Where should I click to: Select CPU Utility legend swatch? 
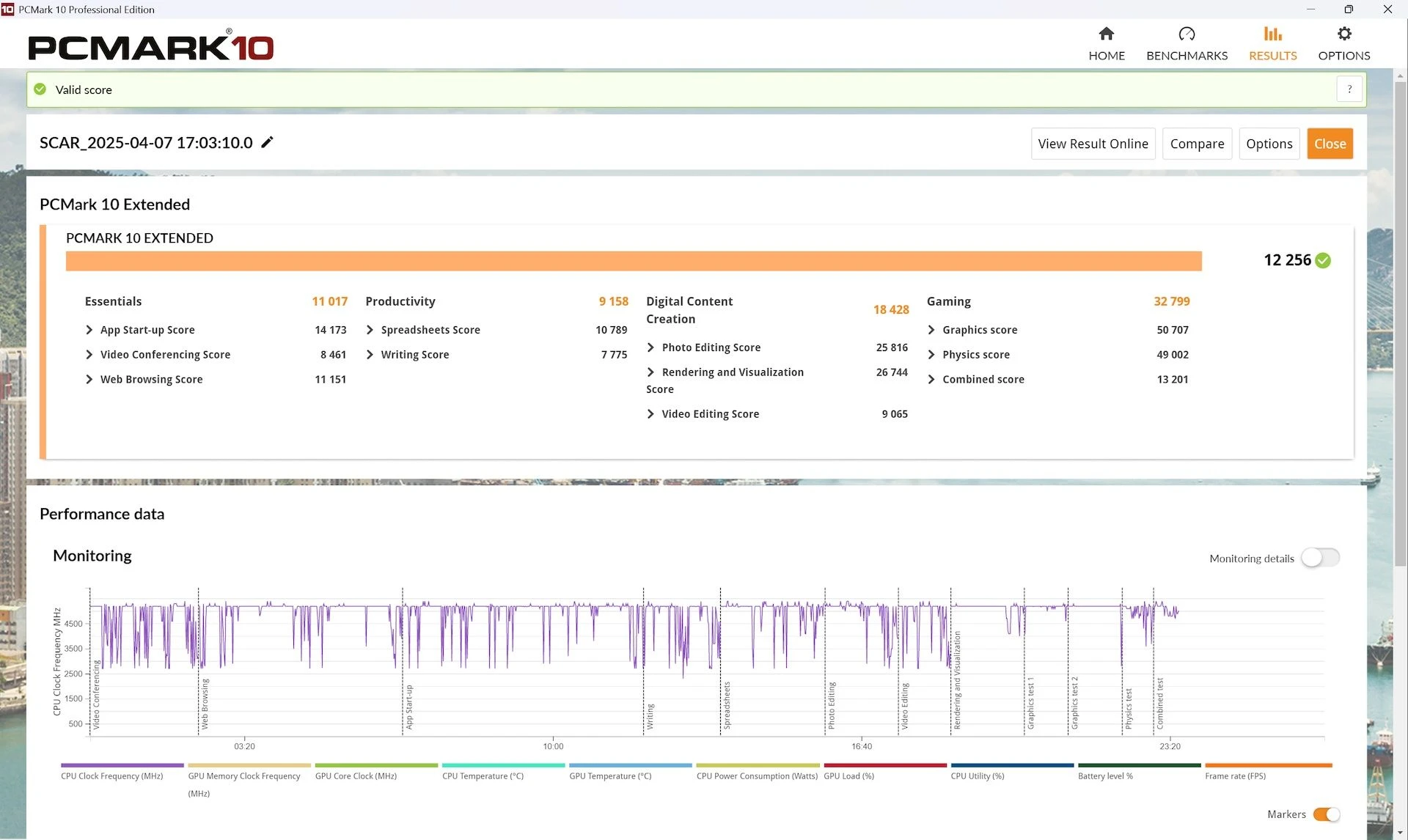pyautogui.click(x=1012, y=765)
